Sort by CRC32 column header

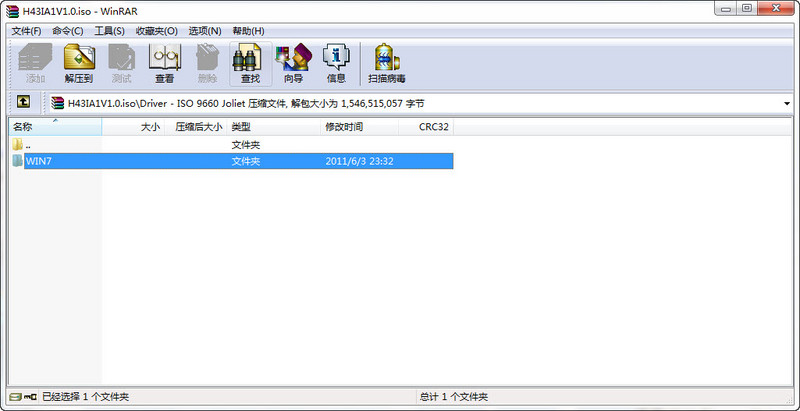pos(426,127)
